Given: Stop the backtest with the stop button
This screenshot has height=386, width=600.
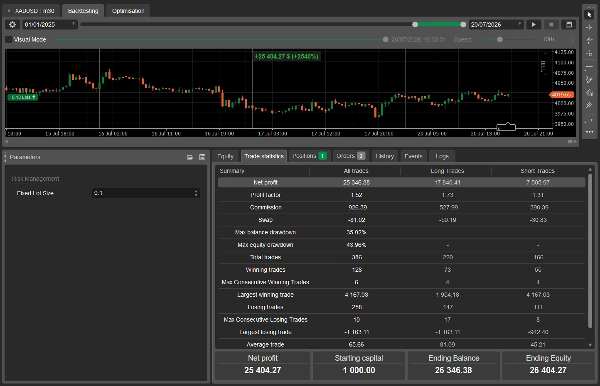Looking at the screenshot, I should pyautogui.click(x=551, y=24).
